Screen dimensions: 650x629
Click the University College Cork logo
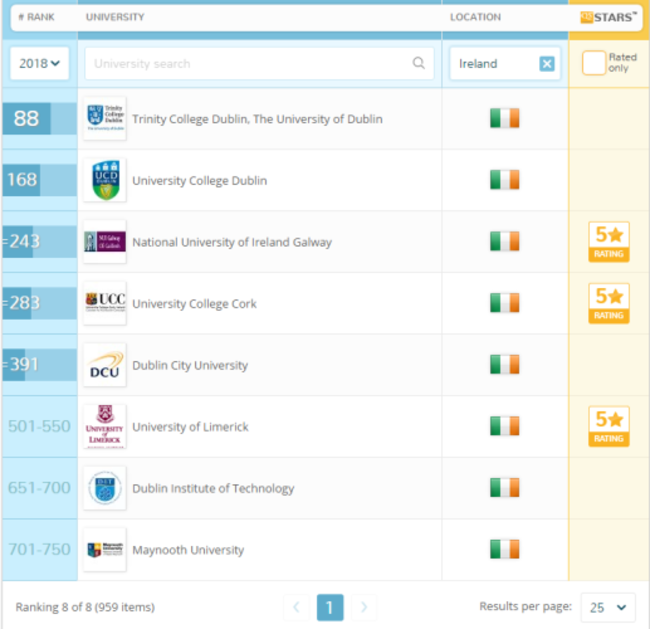(x=105, y=303)
